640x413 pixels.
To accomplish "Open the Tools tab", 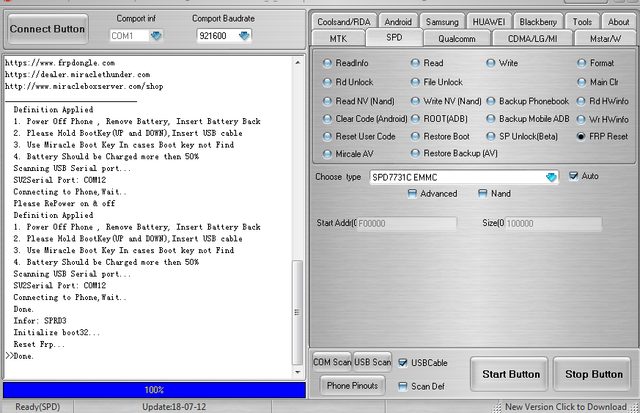I will [x=582, y=22].
